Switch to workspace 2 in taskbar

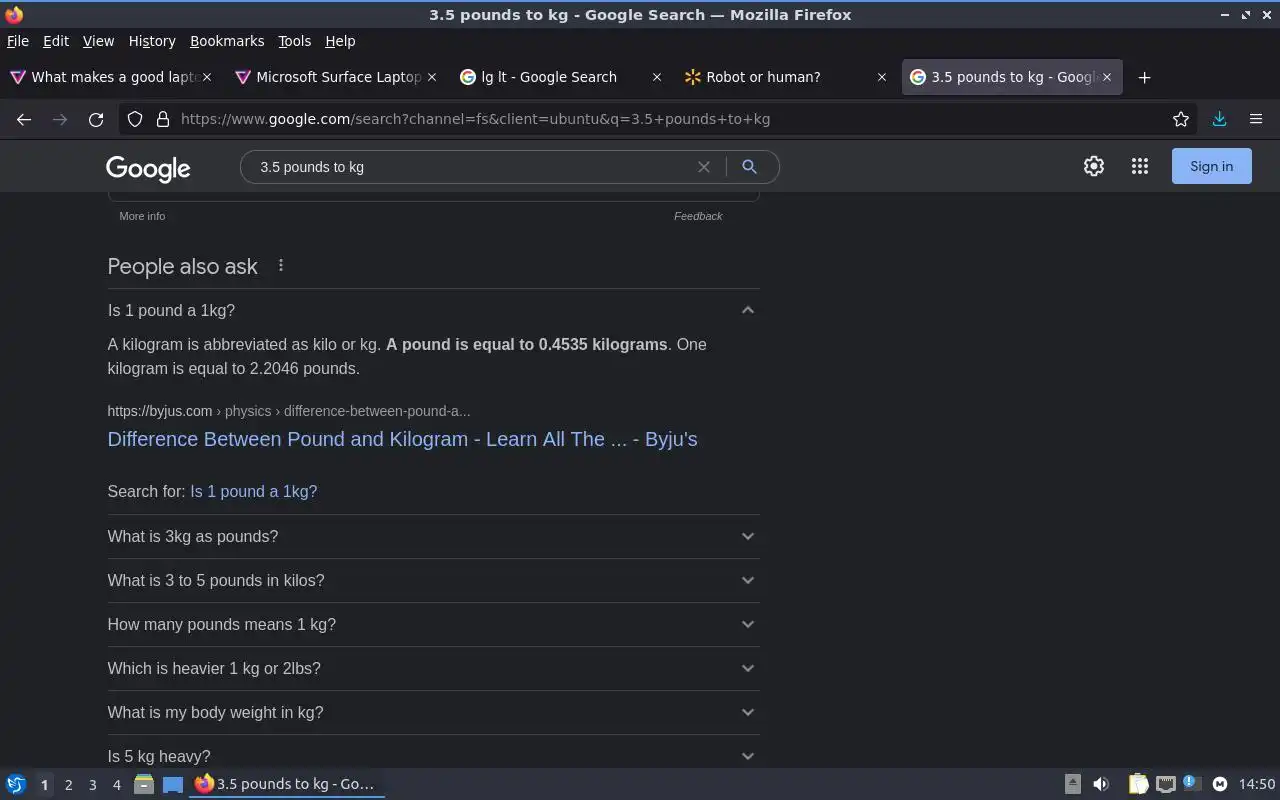click(x=68, y=785)
